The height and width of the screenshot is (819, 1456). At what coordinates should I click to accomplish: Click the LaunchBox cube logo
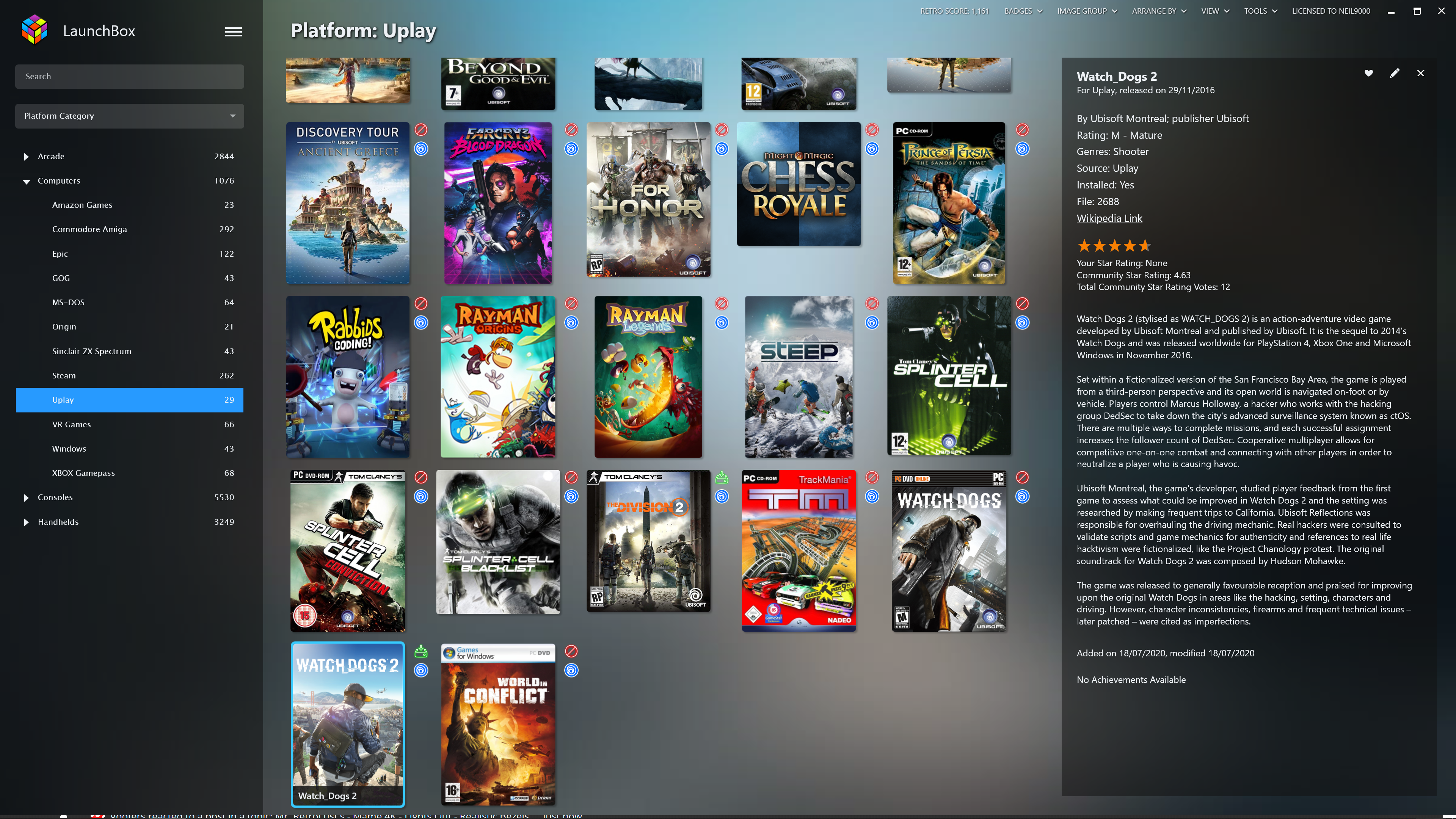[x=35, y=30]
